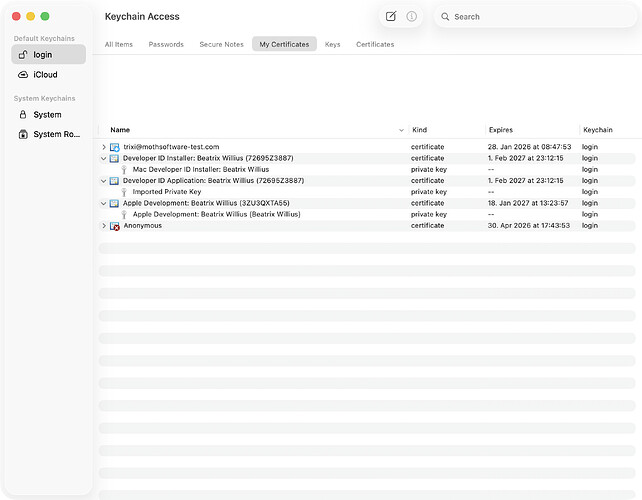Select row trixi@mothsoftware-test.com

click(367, 147)
